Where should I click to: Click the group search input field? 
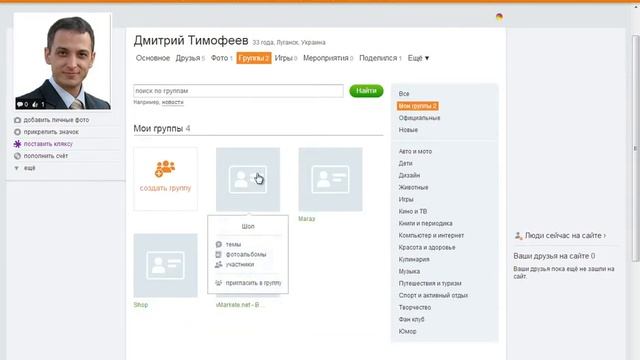[238, 91]
